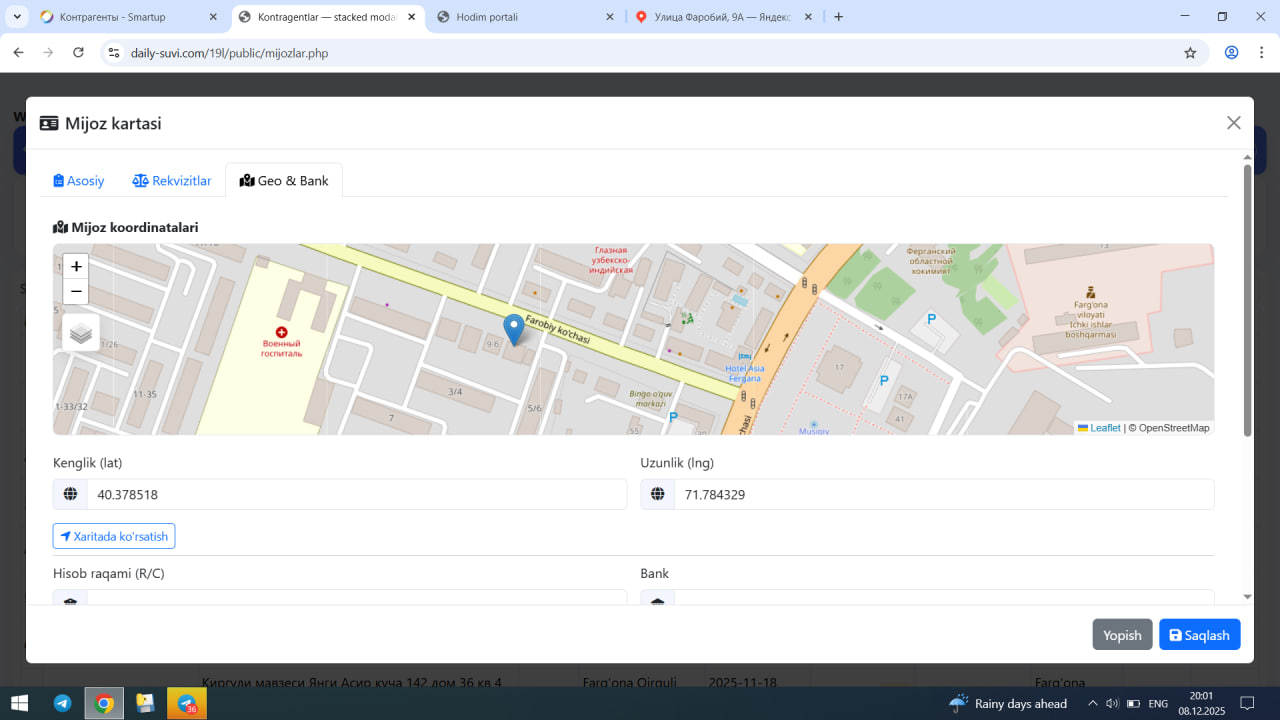The width and height of the screenshot is (1280, 720).
Task: Open Chrome three-dot menu
Action: pos(1261,53)
